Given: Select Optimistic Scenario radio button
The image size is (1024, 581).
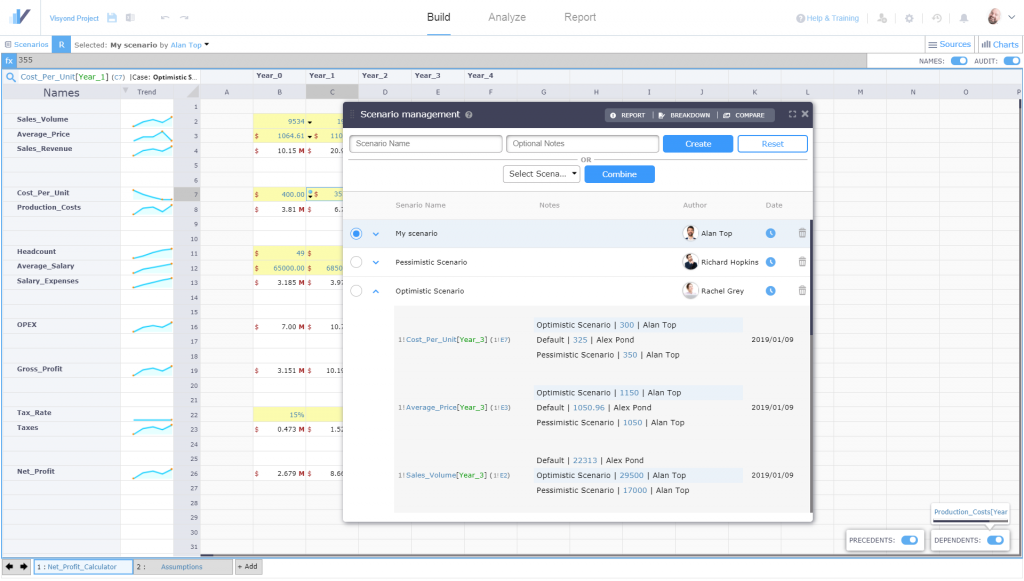Looking at the screenshot, I should pos(356,291).
